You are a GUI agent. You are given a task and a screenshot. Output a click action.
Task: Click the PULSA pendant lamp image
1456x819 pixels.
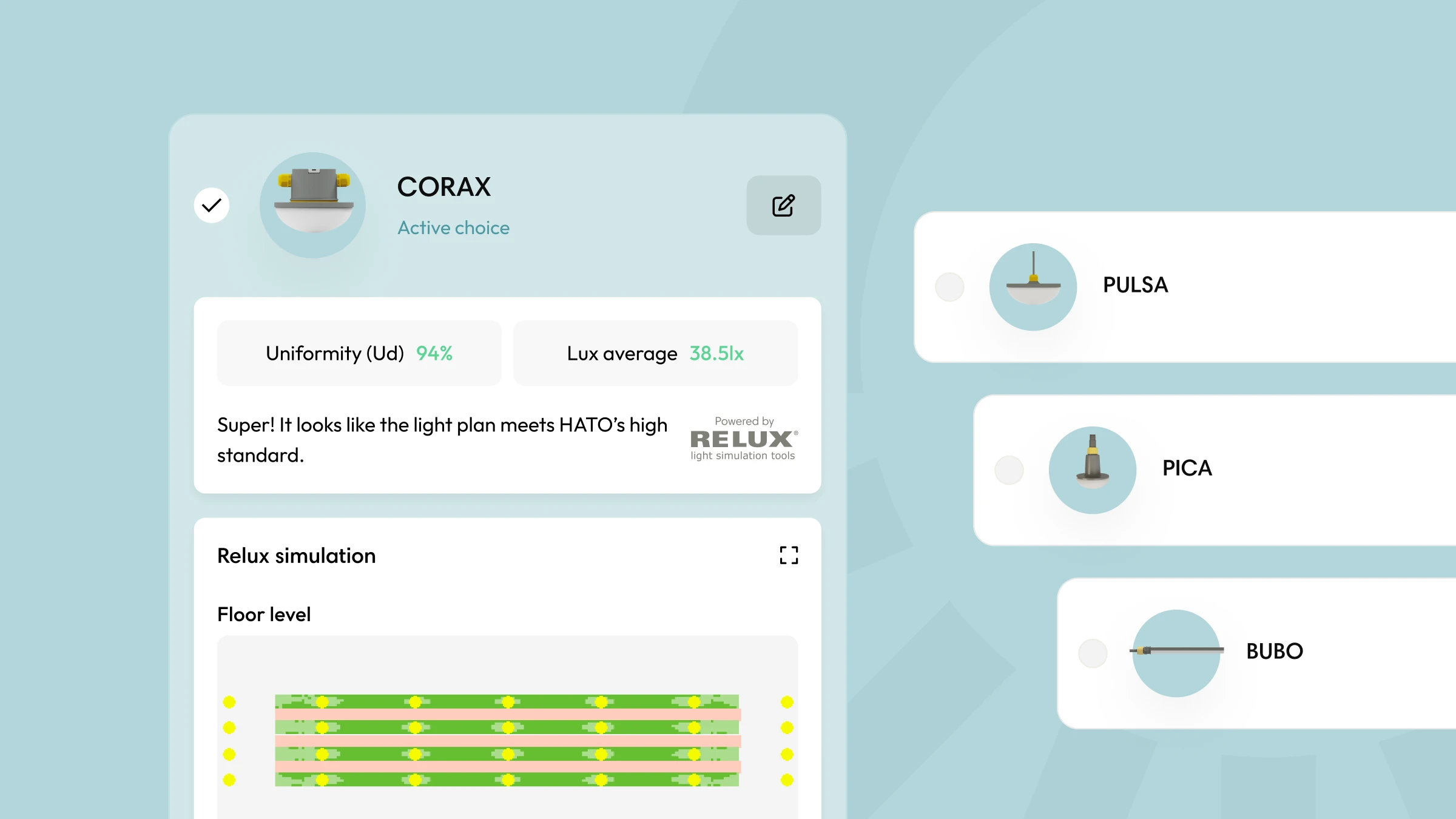[x=1033, y=287]
